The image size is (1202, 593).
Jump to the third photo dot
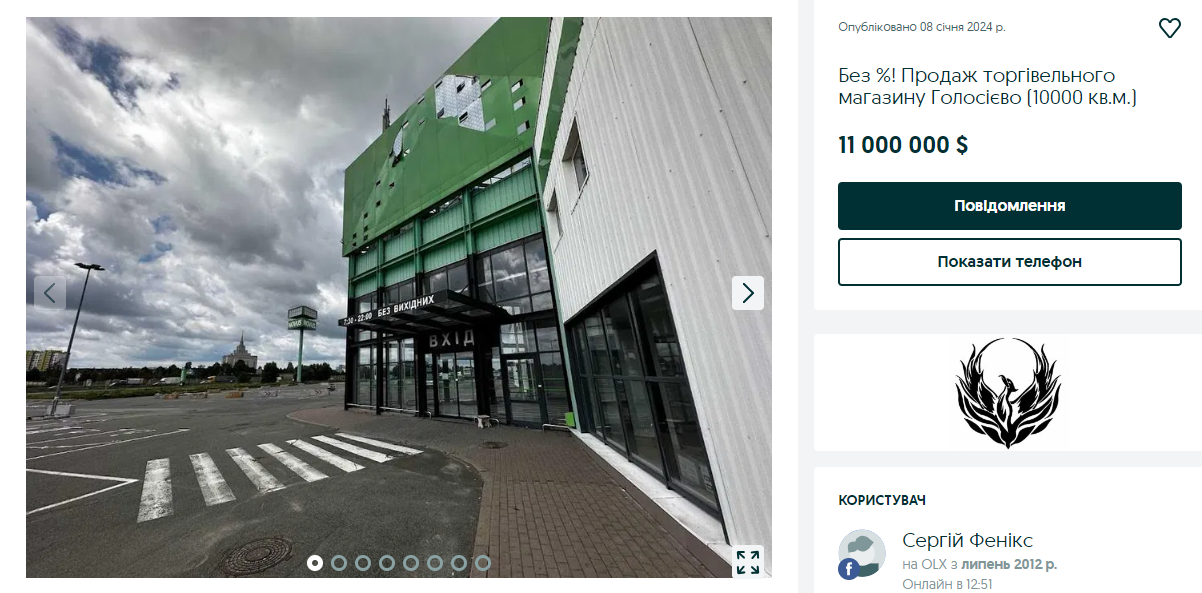click(x=363, y=563)
